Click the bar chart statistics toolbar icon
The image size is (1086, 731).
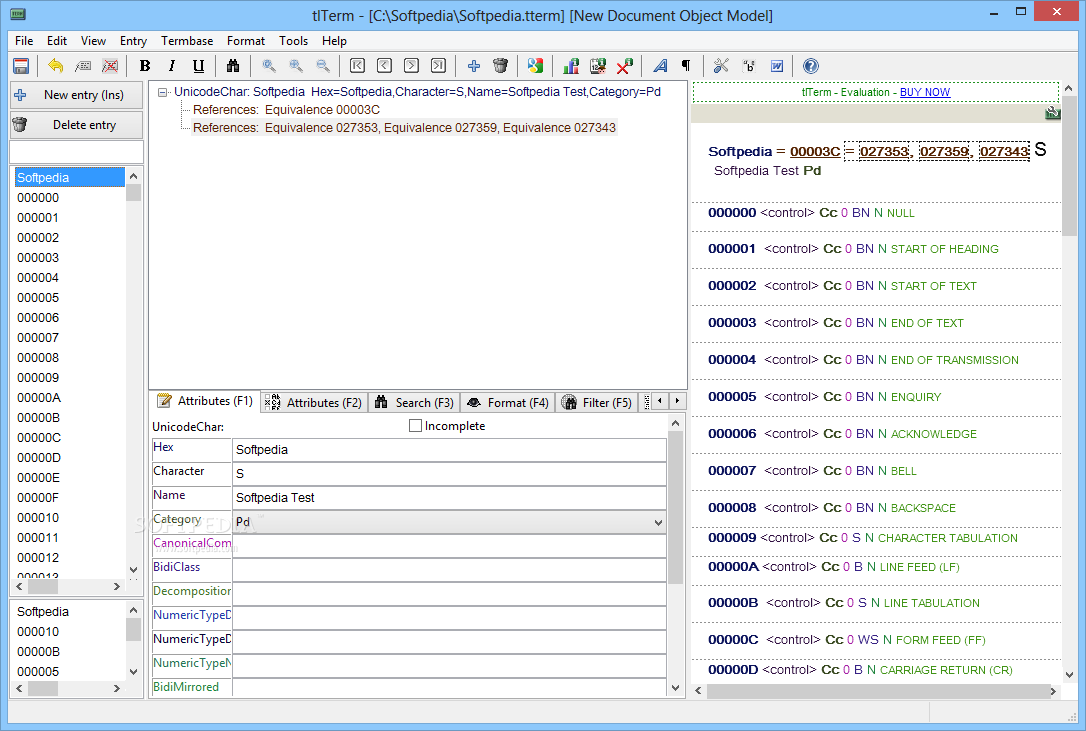coord(571,66)
